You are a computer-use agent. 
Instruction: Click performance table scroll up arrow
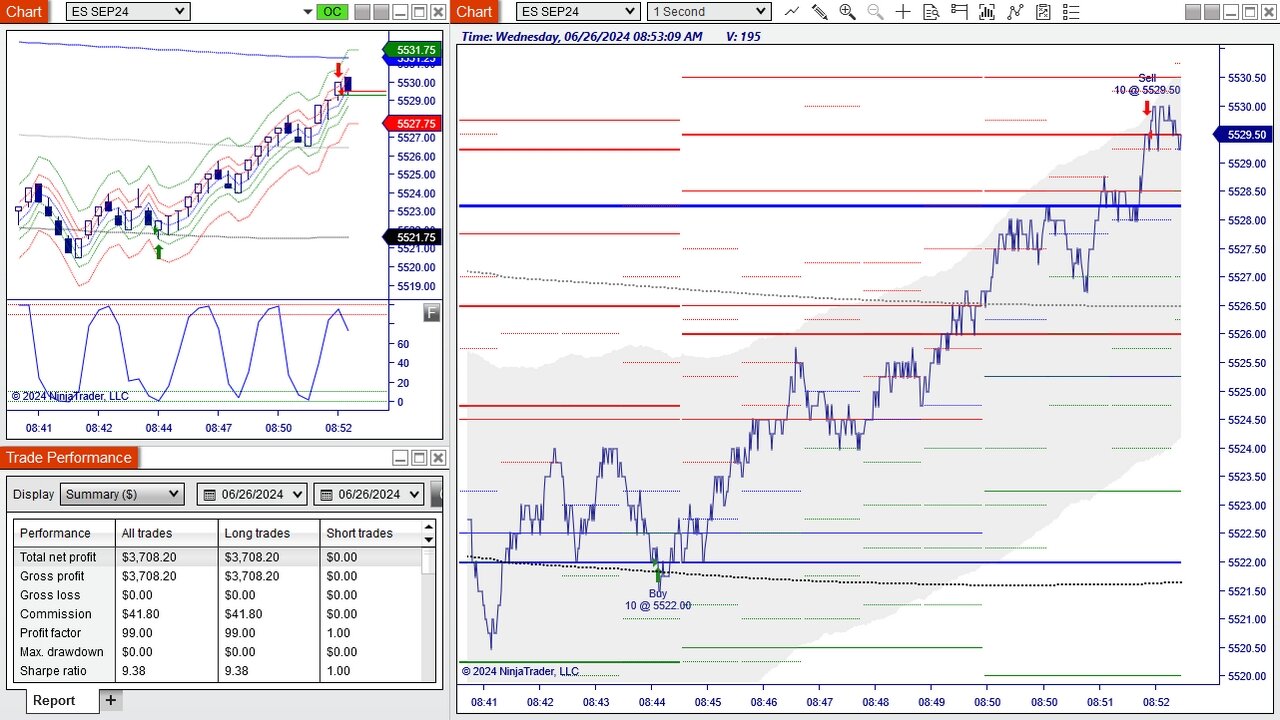click(x=429, y=527)
